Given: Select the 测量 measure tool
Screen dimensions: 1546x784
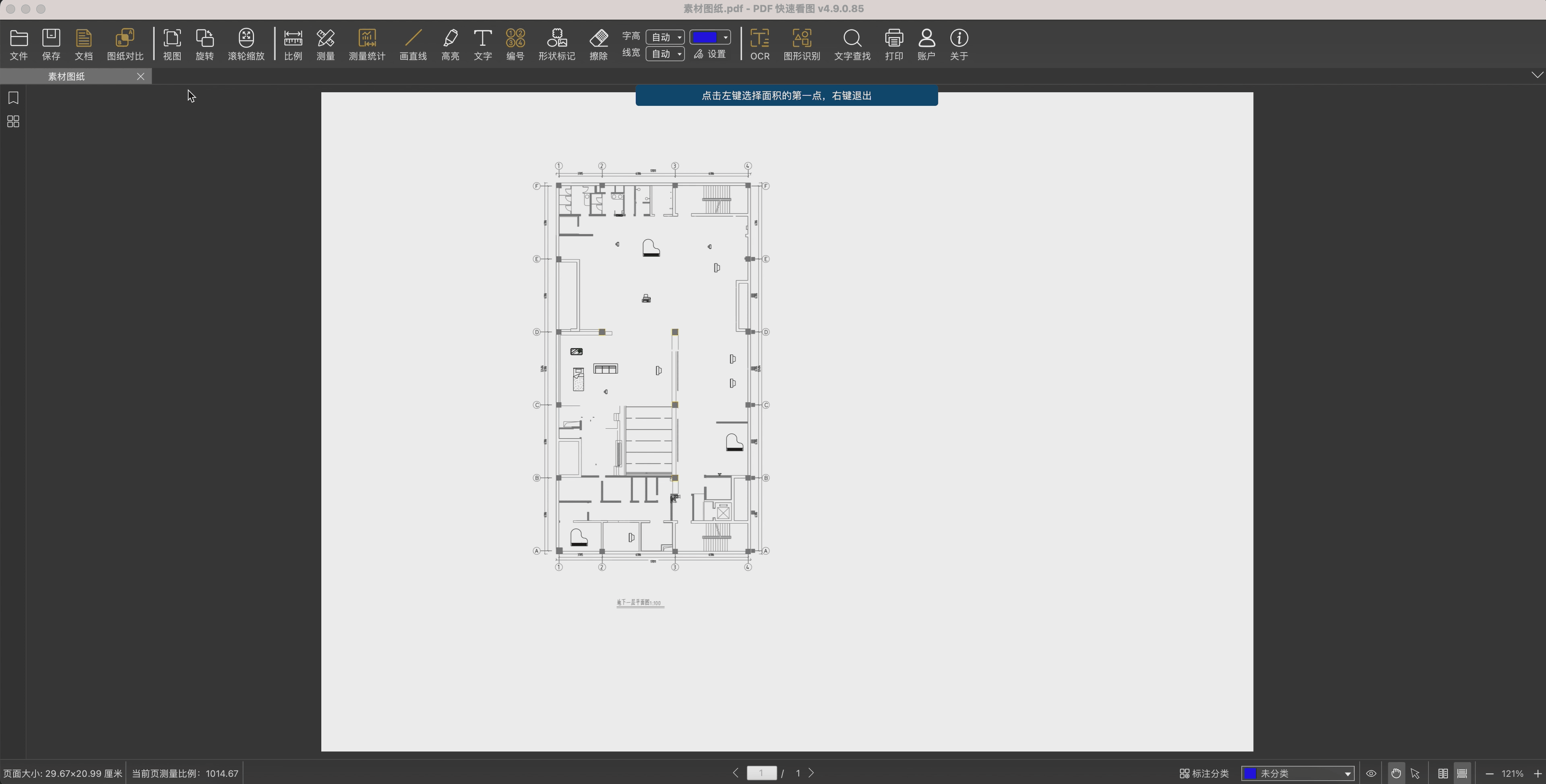Looking at the screenshot, I should [325, 44].
